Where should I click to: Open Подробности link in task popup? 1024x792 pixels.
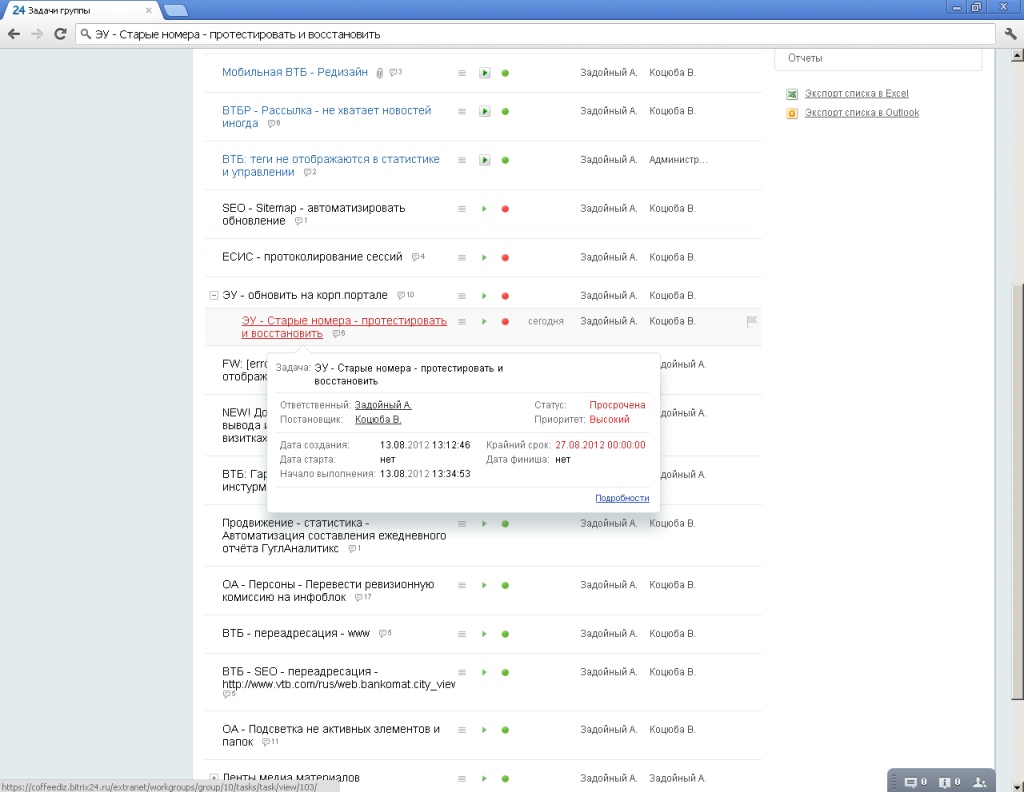pos(622,498)
